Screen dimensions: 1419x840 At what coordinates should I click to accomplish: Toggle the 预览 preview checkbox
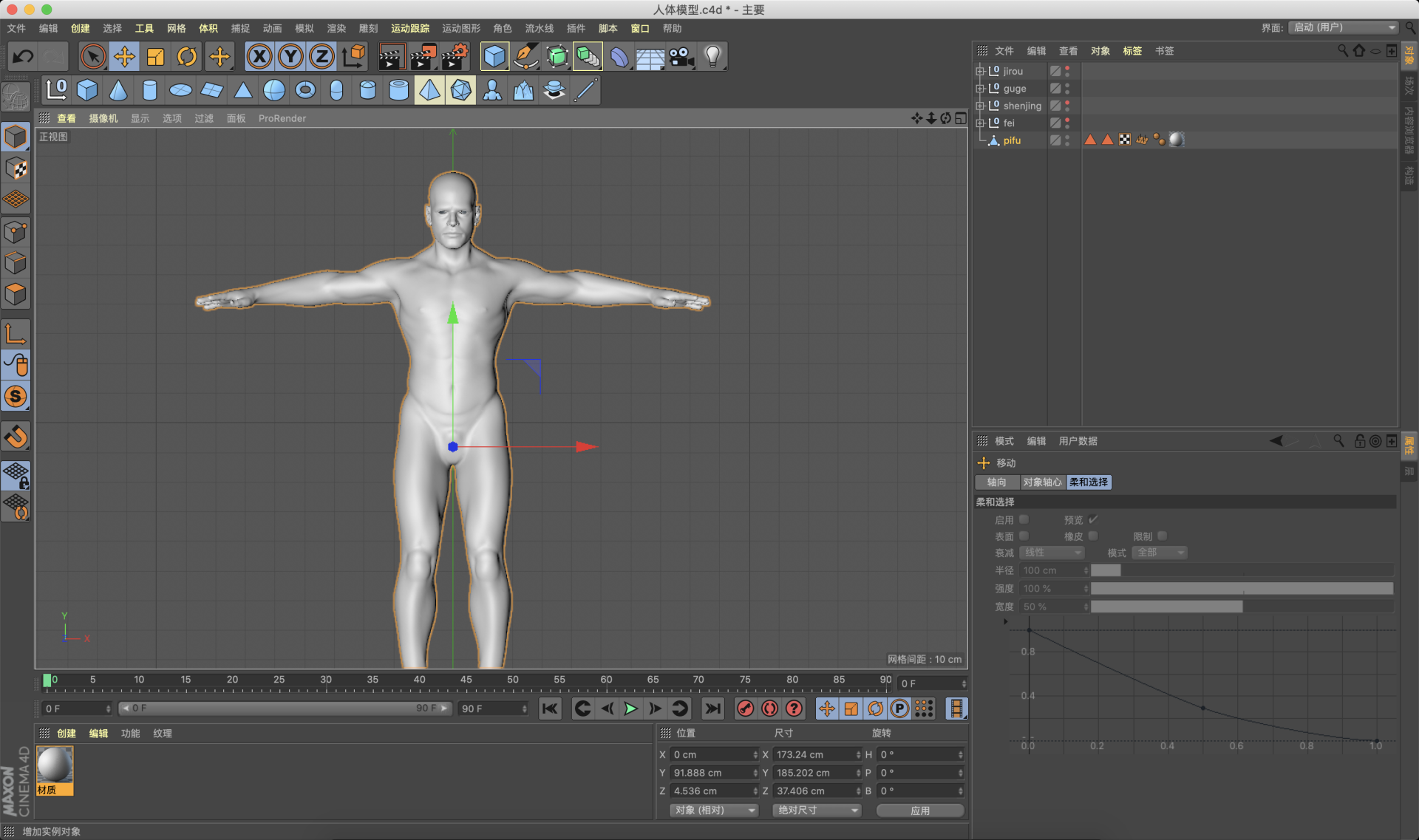[1092, 519]
